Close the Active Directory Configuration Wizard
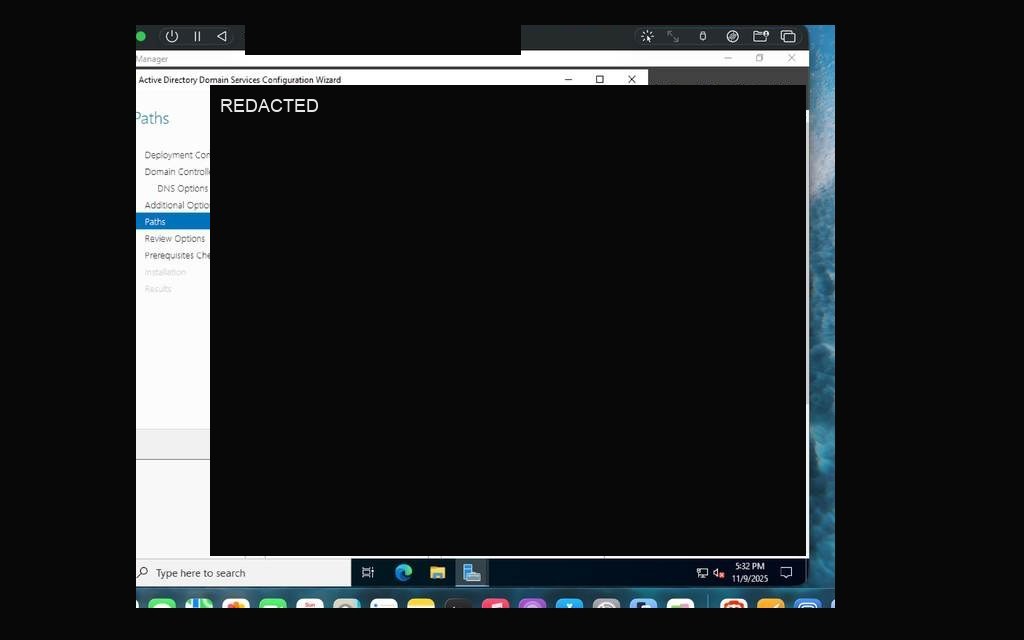Image resolution: width=1024 pixels, height=640 pixels. coord(632,79)
